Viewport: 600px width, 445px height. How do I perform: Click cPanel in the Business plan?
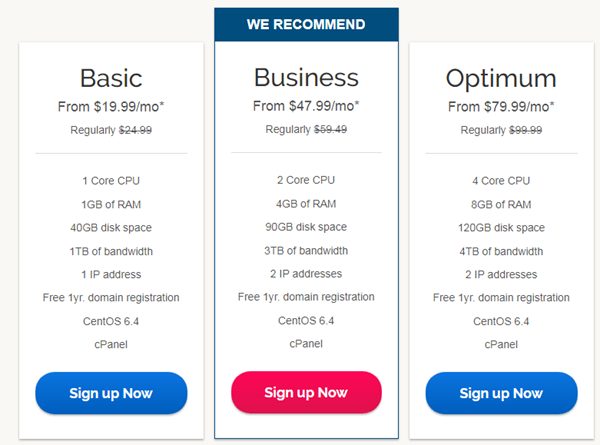coord(306,344)
